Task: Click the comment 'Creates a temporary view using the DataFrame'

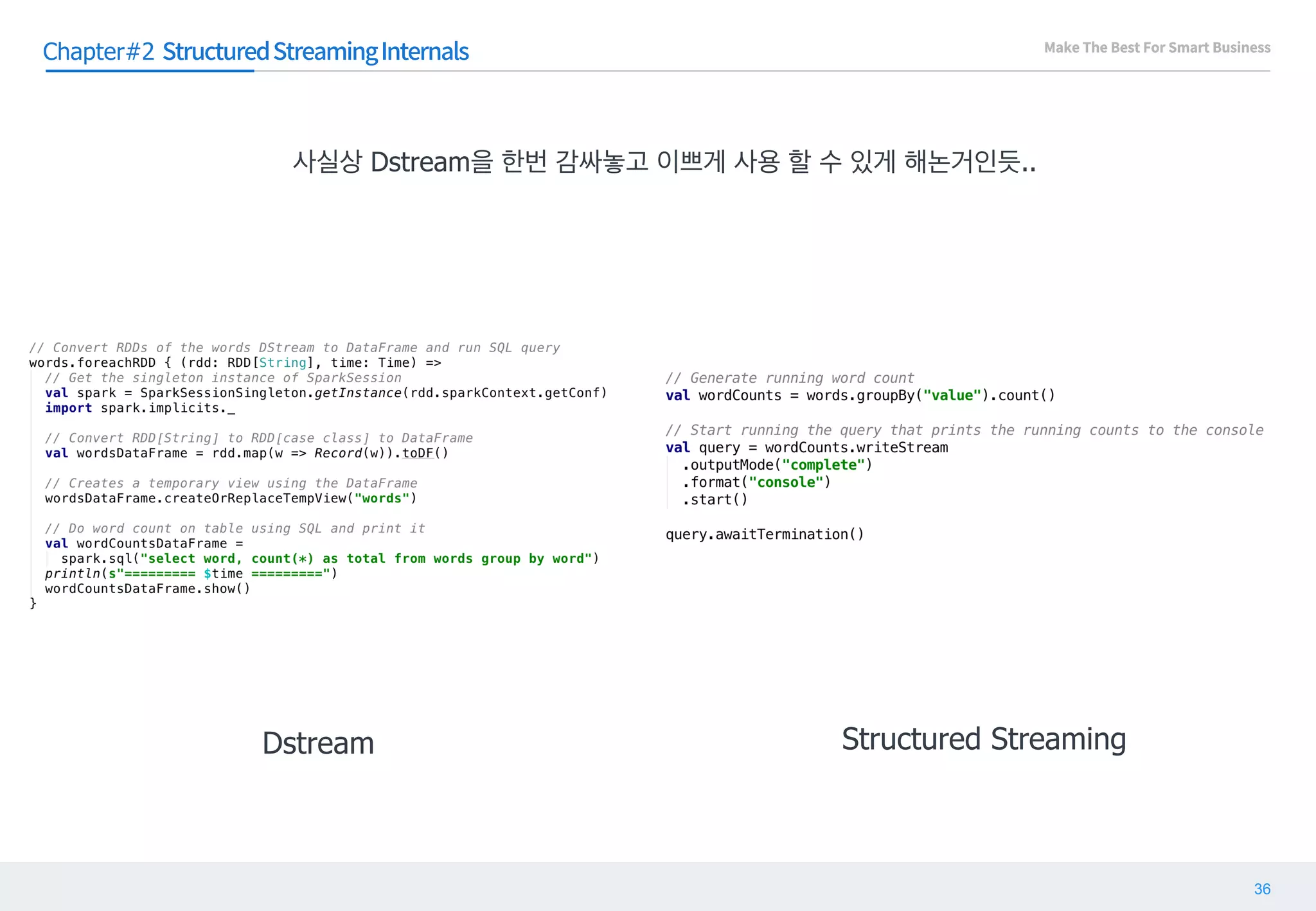Action: 231,482
